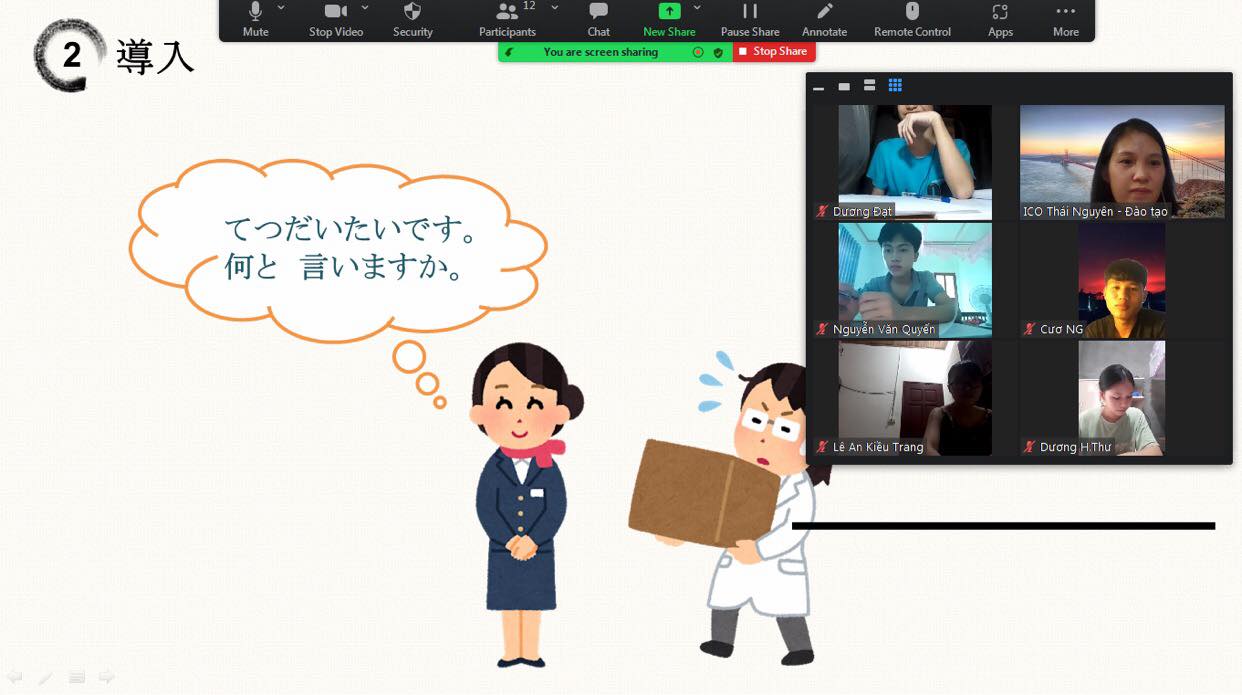
Task: Click Stop Video camera button
Action: point(336,19)
